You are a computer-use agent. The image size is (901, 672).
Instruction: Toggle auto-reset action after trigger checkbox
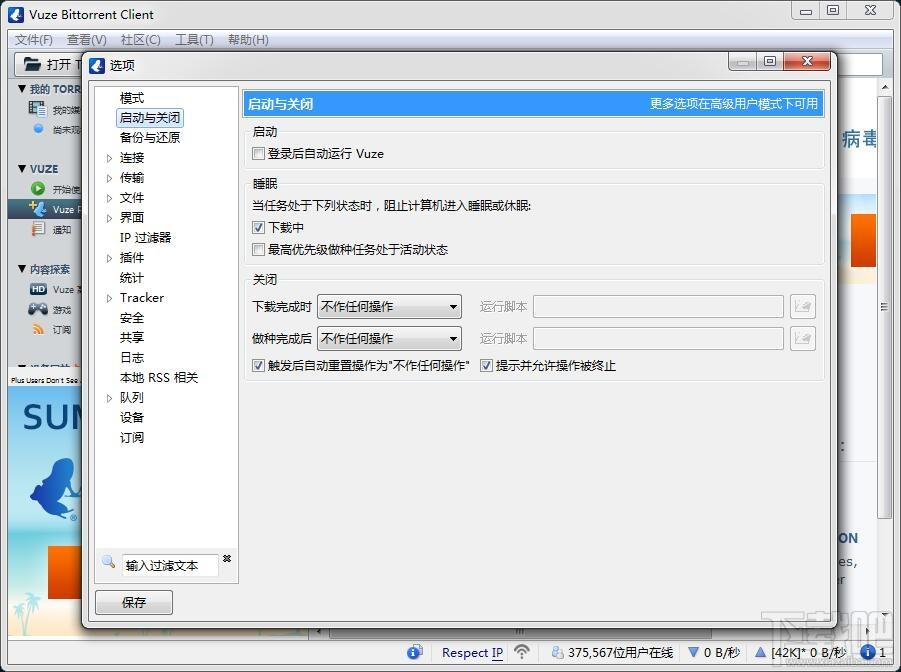click(x=258, y=366)
